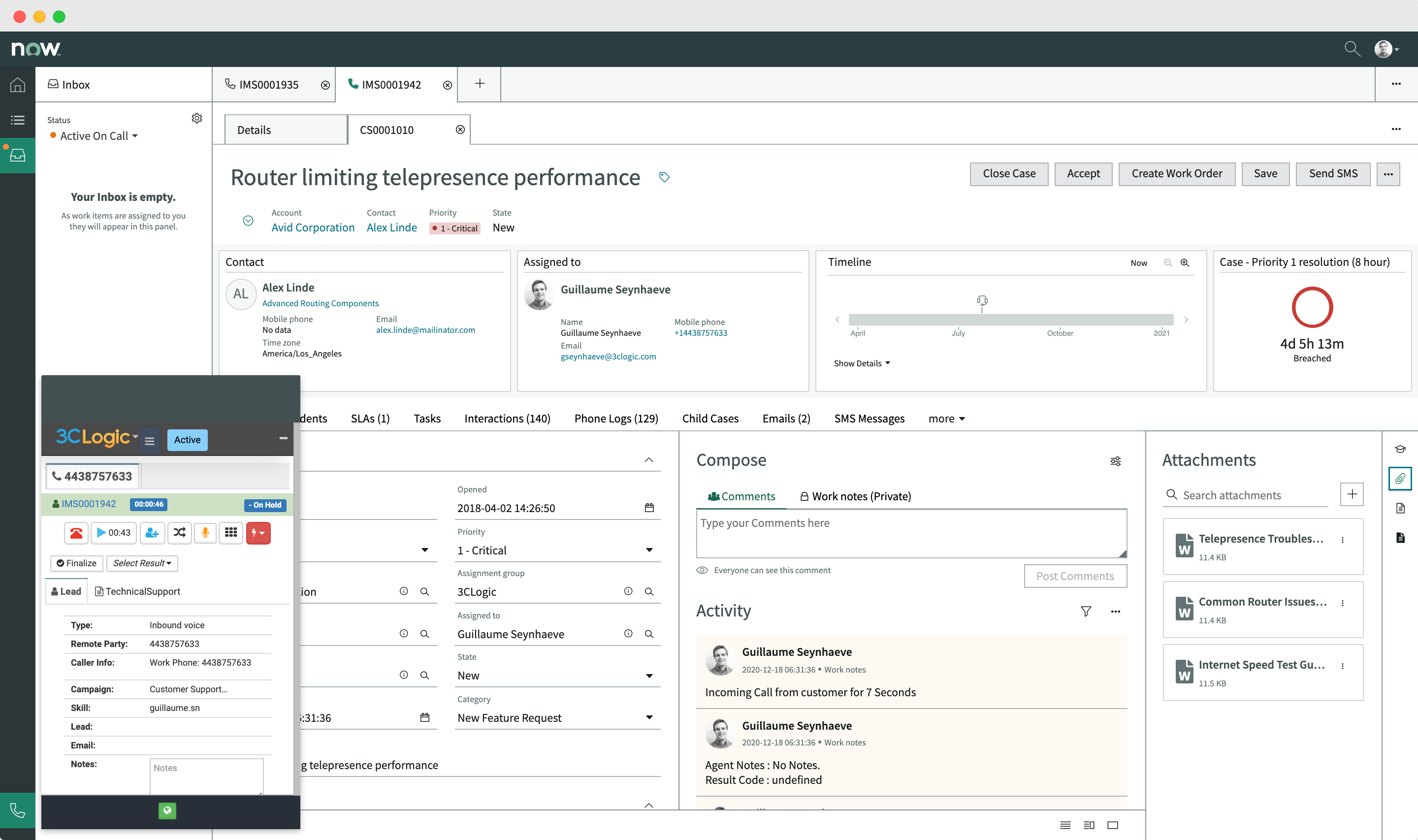Switch to full-width layout view icon

(1112, 825)
